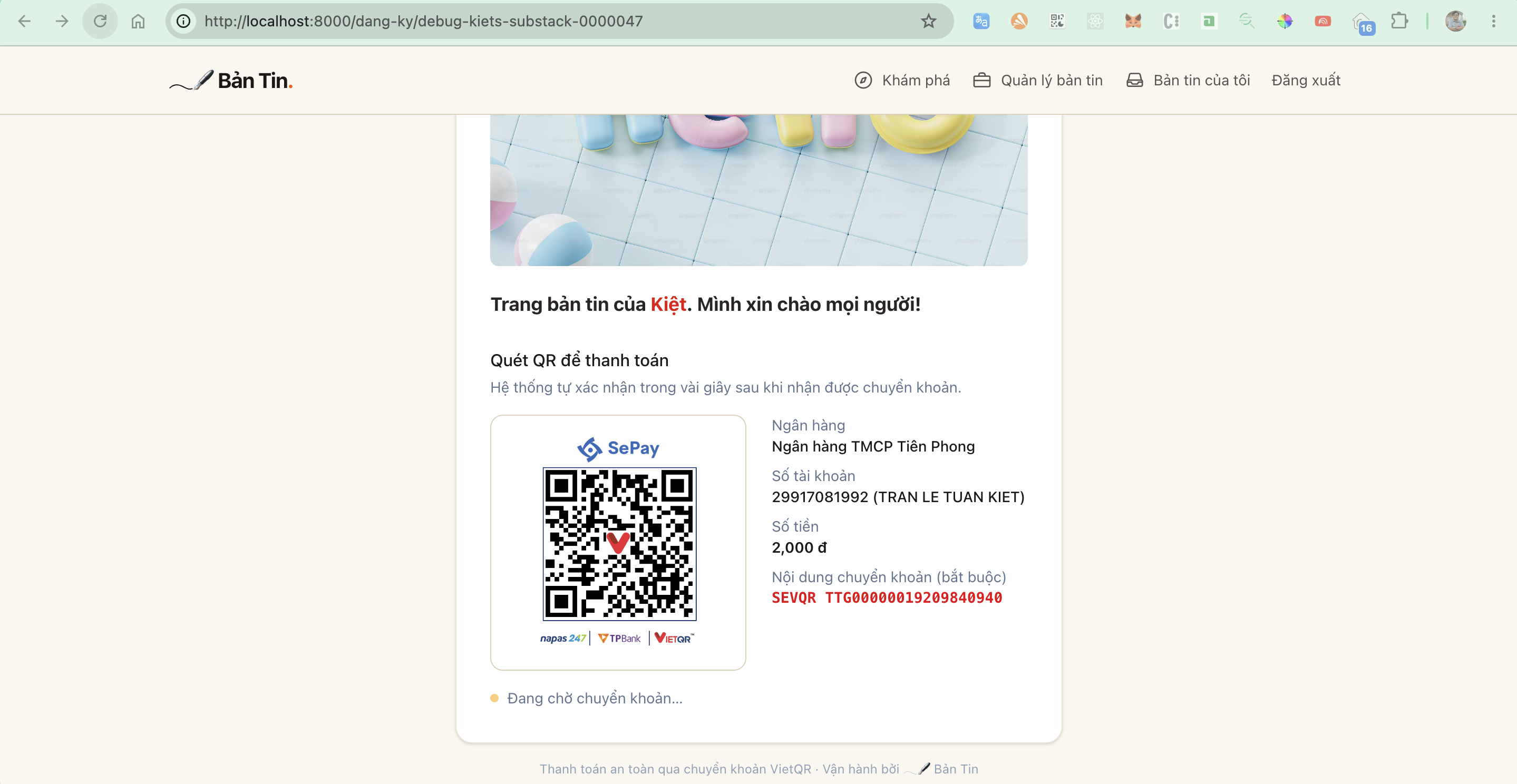Click the VietQR payment QR code
Viewport: 1517px width, 784px height.
click(619, 544)
